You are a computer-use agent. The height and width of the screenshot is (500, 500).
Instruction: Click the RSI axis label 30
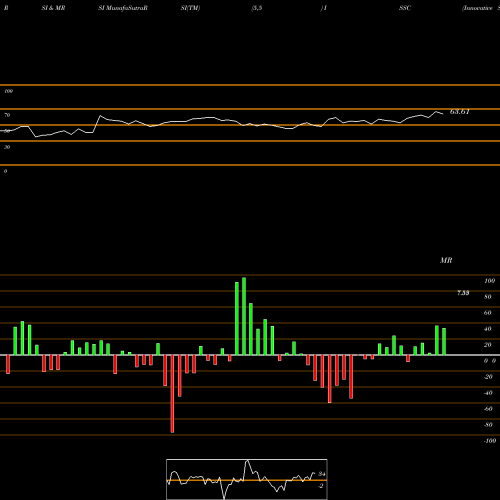(7, 147)
